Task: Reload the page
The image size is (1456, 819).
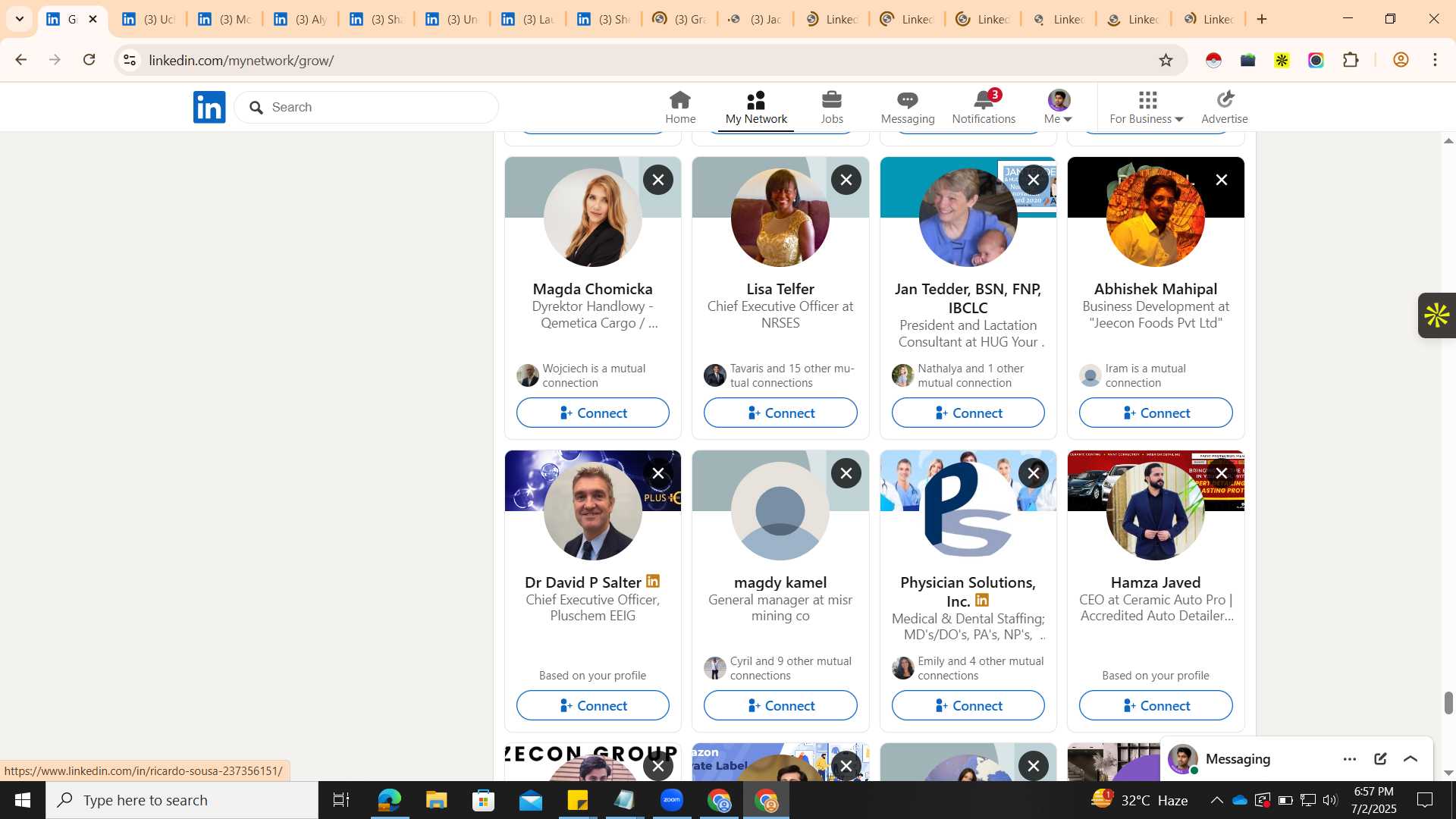Action: pos(89,60)
